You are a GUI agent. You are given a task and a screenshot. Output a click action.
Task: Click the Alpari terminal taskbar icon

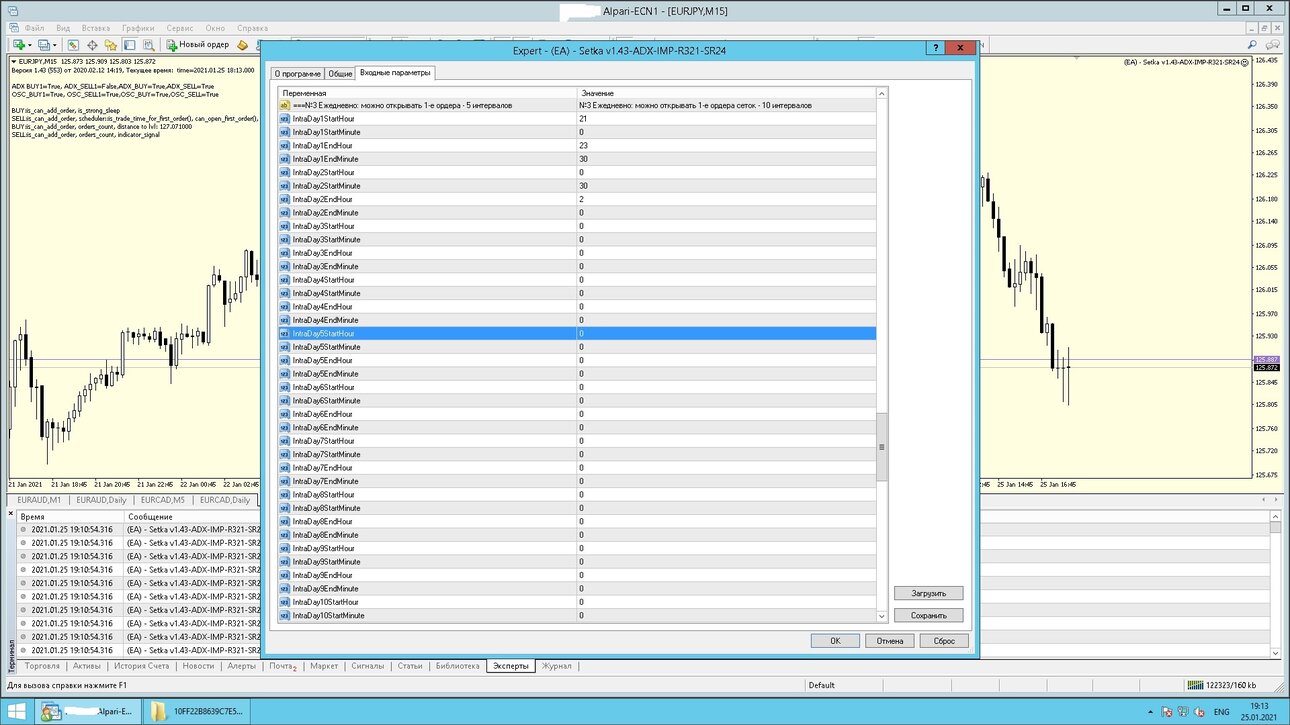coord(89,712)
